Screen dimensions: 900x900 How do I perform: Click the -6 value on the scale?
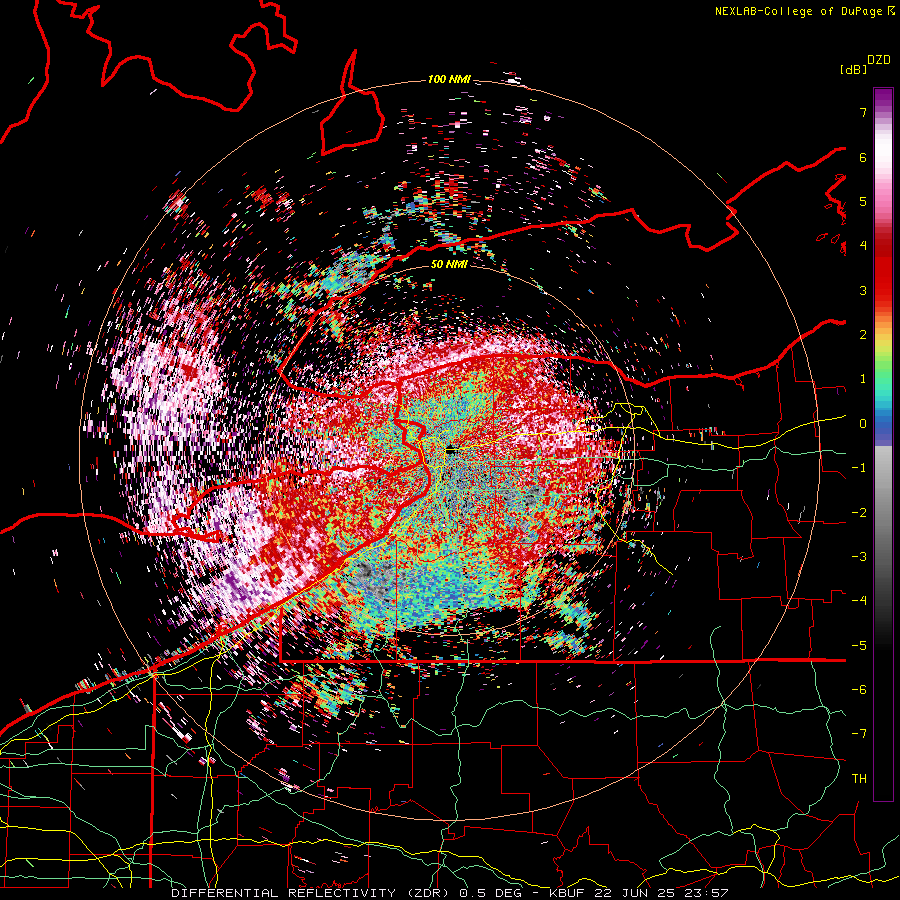pos(859,690)
